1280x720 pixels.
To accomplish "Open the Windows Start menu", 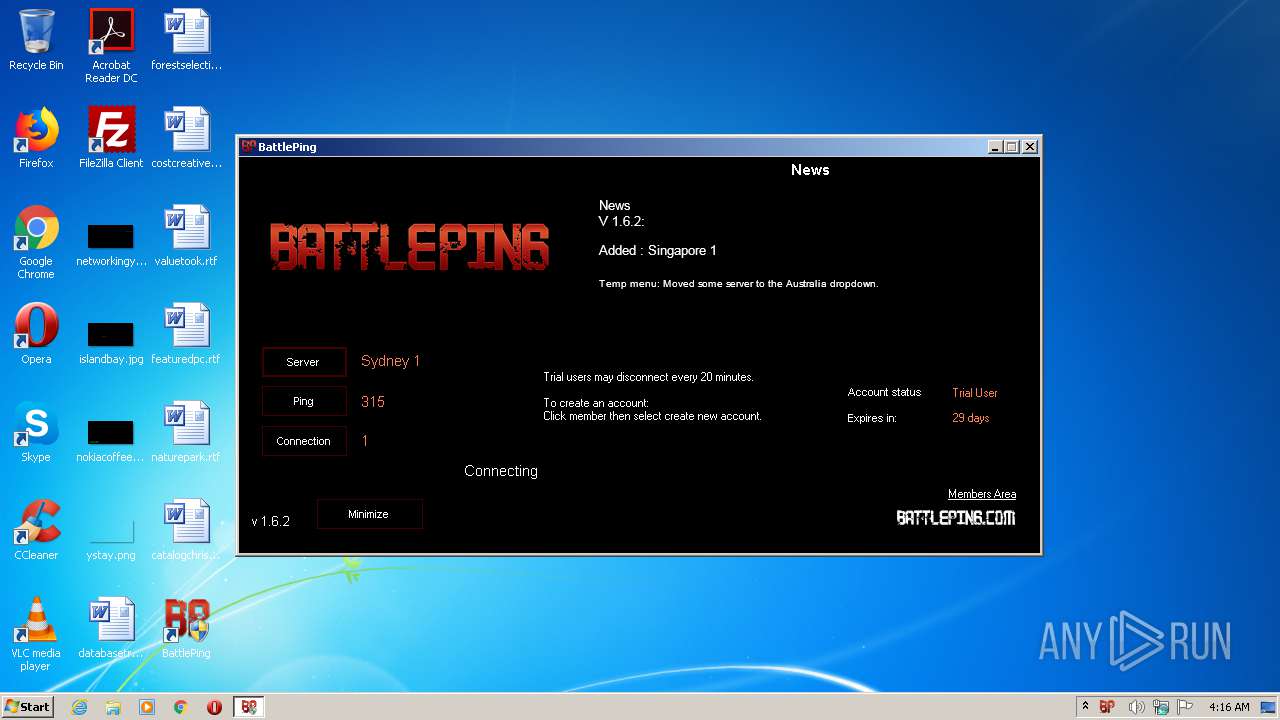I will 28,707.
